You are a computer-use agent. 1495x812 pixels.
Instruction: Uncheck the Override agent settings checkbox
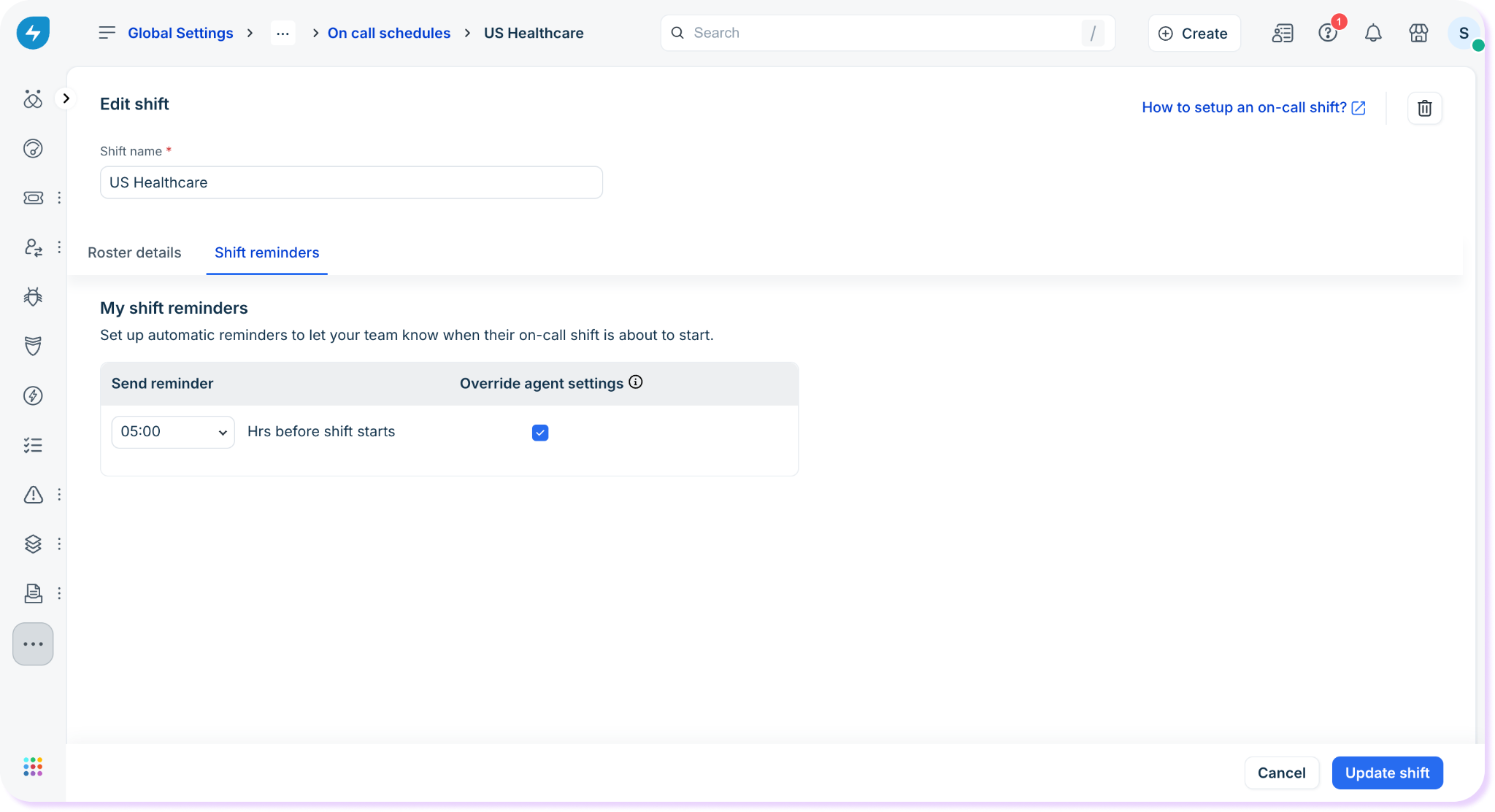pyautogui.click(x=540, y=433)
